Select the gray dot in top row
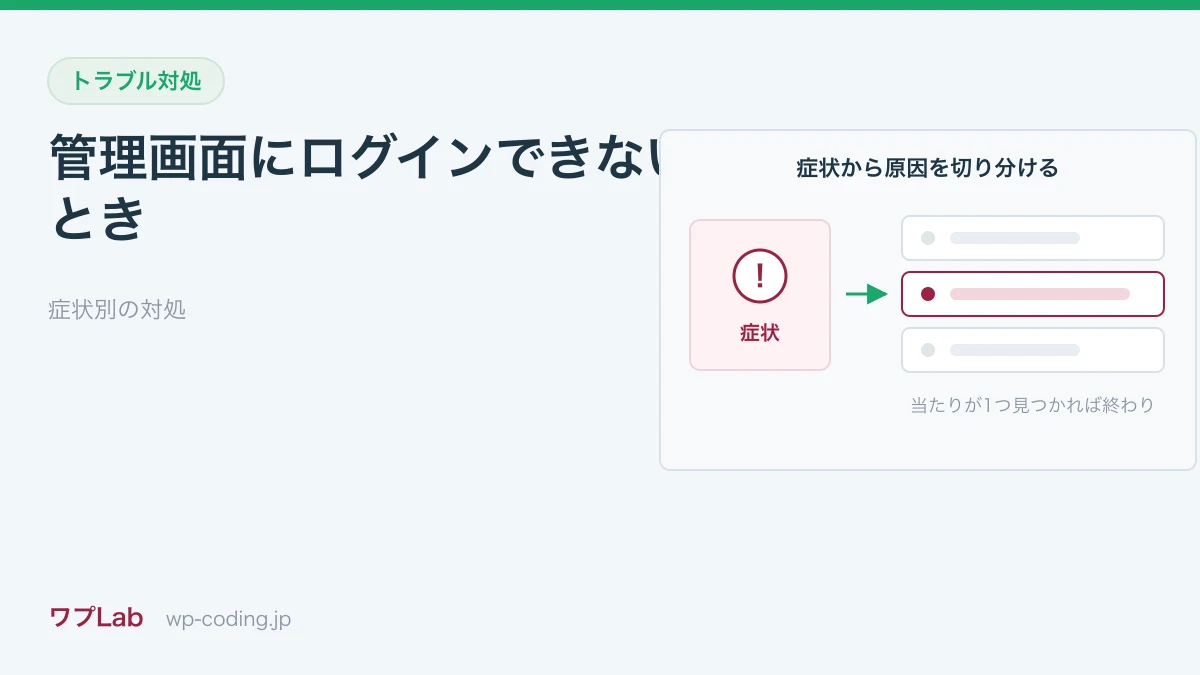The height and width of the screenshot is (675, 1200). pyautogui.click(x=928, y=238)
